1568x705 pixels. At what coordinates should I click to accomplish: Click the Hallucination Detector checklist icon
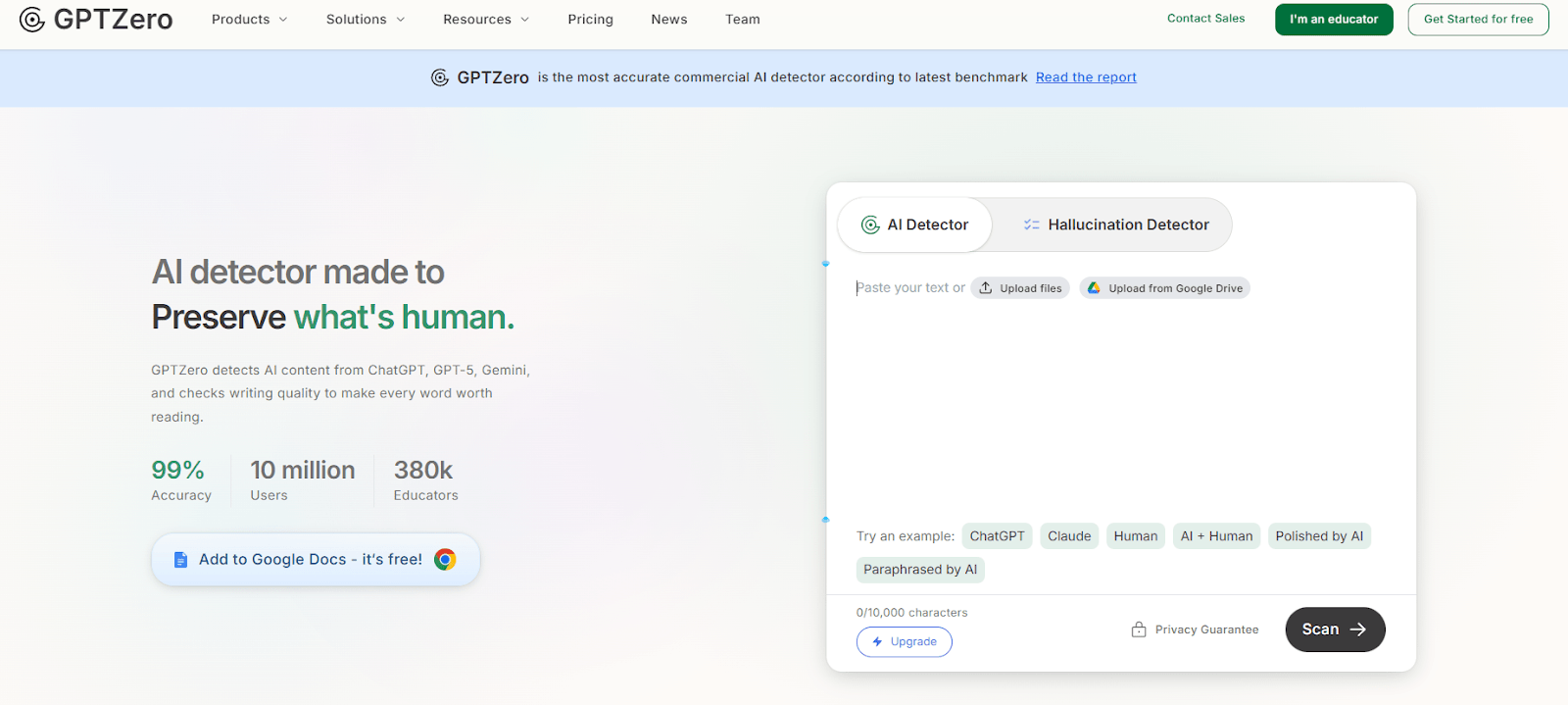(1032, 225)
